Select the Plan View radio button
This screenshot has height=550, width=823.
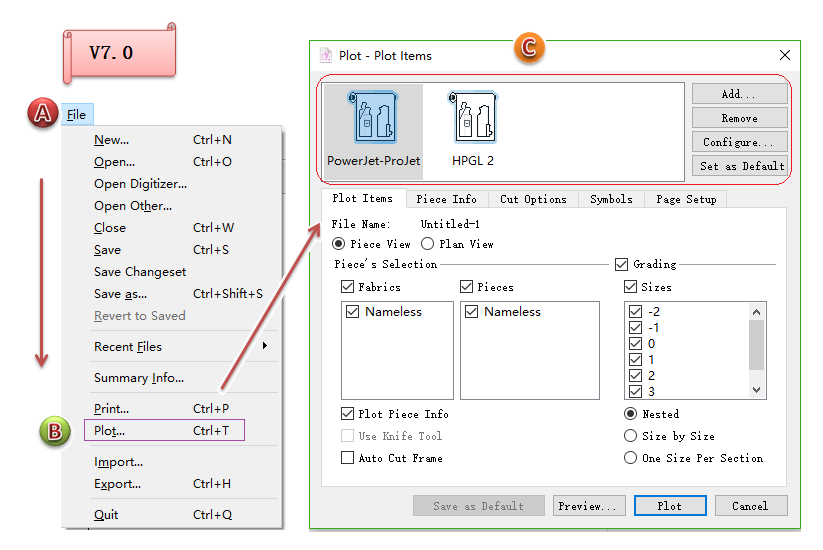click(x=428, y=244)
